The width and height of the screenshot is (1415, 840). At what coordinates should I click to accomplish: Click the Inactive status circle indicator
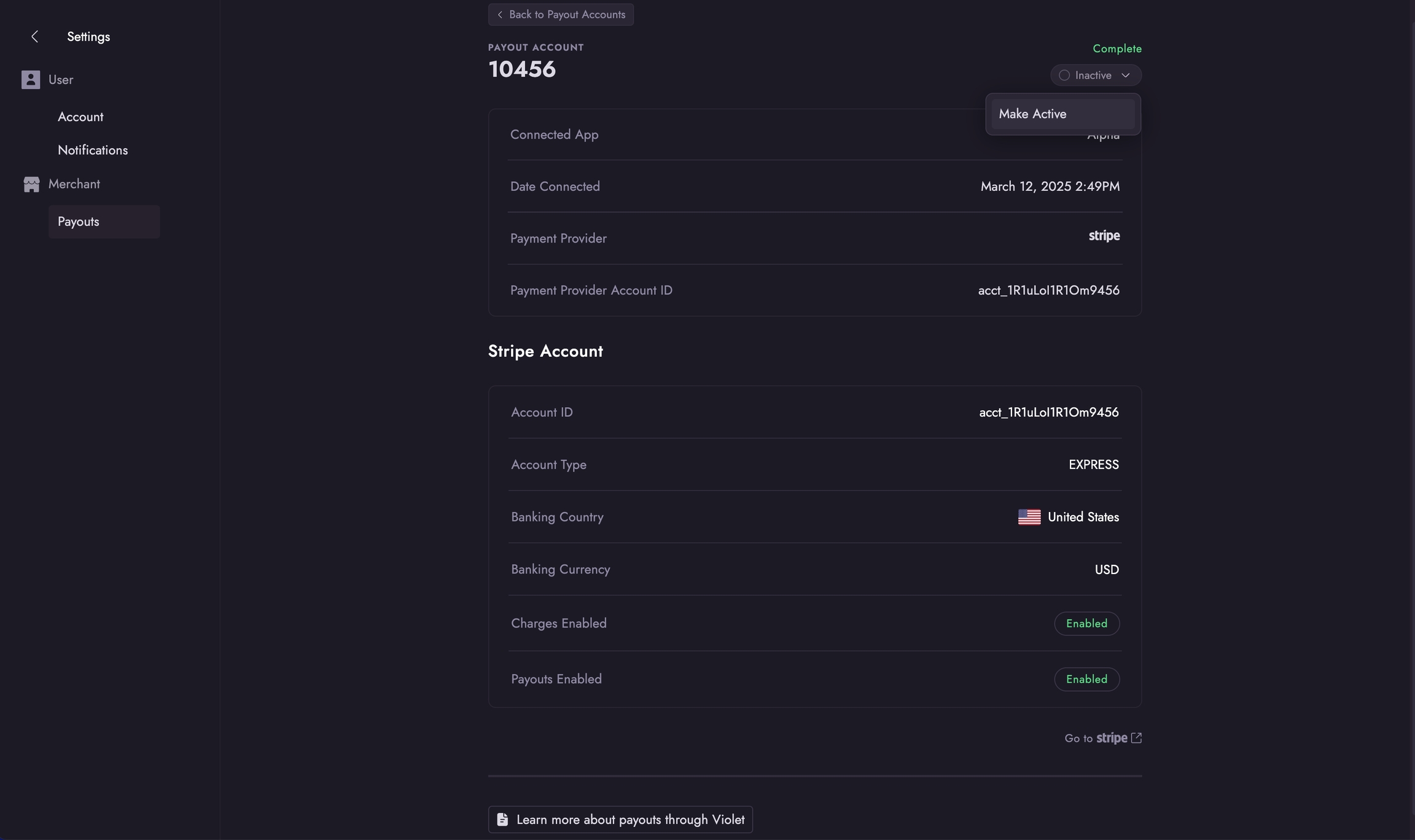point(1064,76)
